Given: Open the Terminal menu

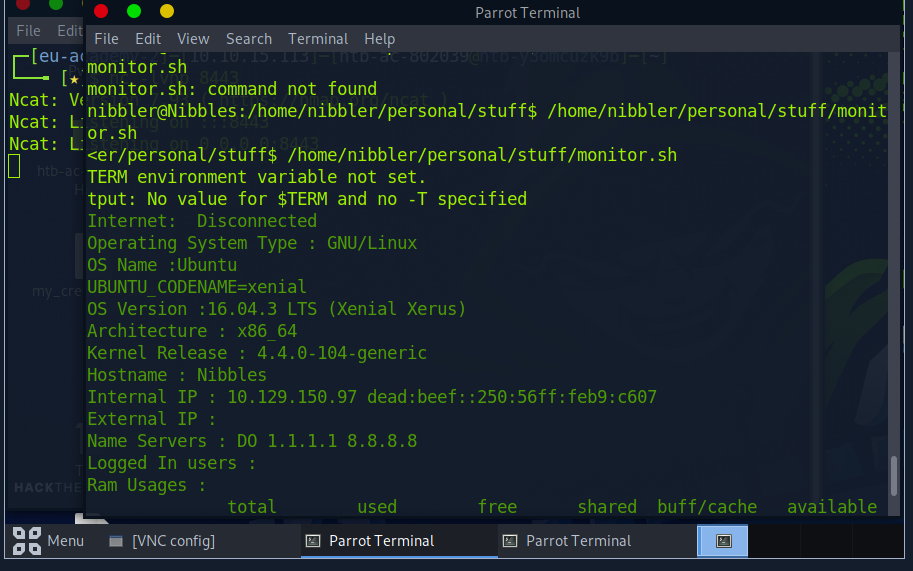Looking at the screenshot, I should (x=318, y=39).
